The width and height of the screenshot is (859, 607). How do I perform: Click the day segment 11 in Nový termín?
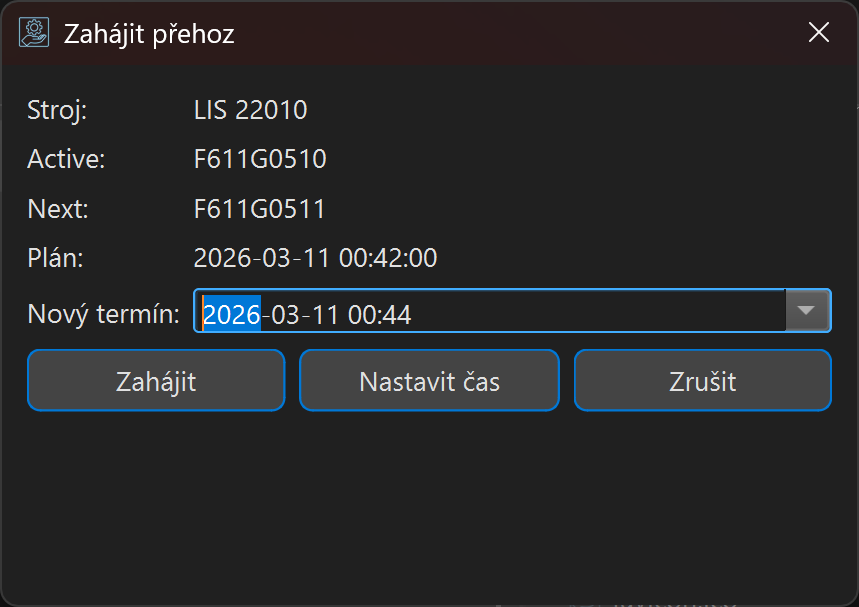point(326,315)
